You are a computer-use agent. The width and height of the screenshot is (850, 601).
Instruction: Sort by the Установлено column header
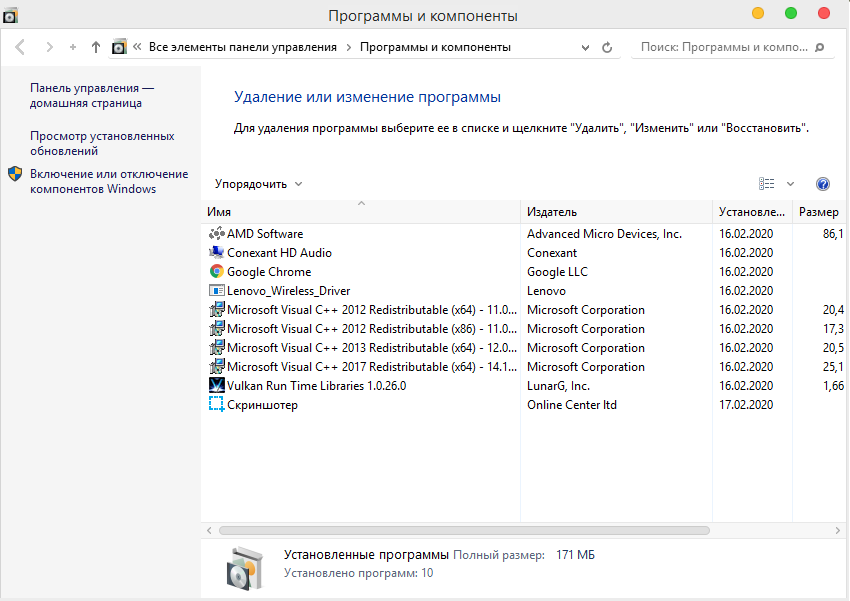pyautogui.click(x=752, y=212)
